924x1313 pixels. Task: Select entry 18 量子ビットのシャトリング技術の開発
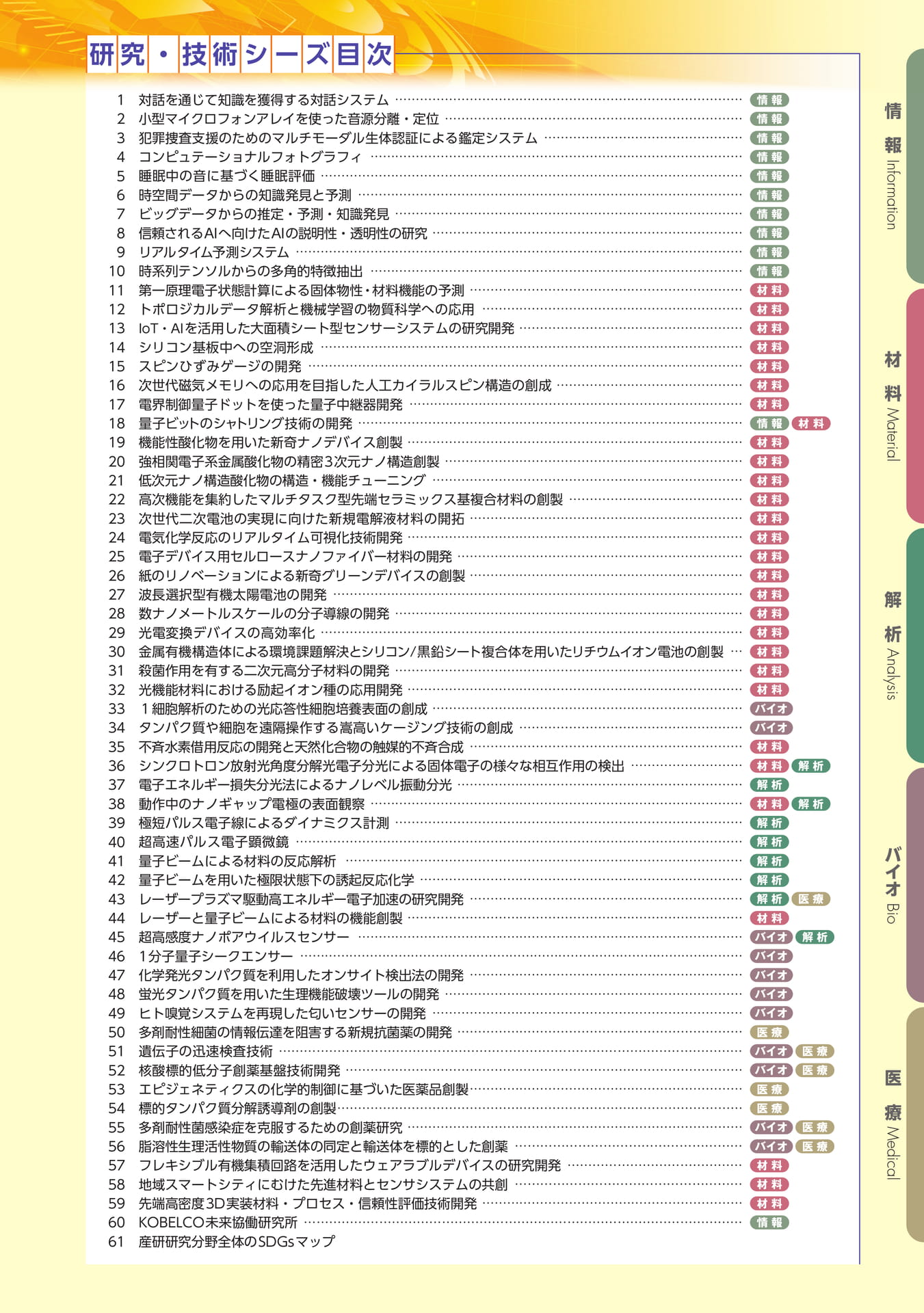pyautogui.click(x=246, y=423)
